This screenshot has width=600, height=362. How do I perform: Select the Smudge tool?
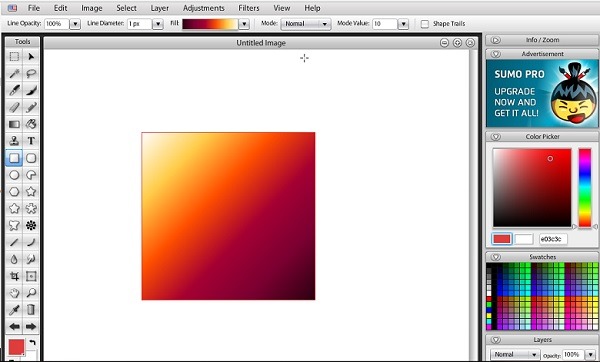tap(31, 259)
